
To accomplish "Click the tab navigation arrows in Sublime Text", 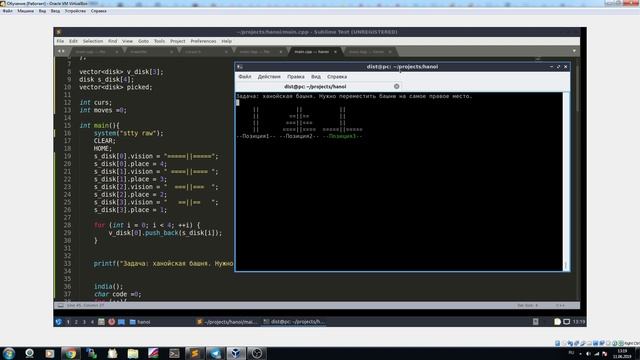I will click(x=61, y=51).
